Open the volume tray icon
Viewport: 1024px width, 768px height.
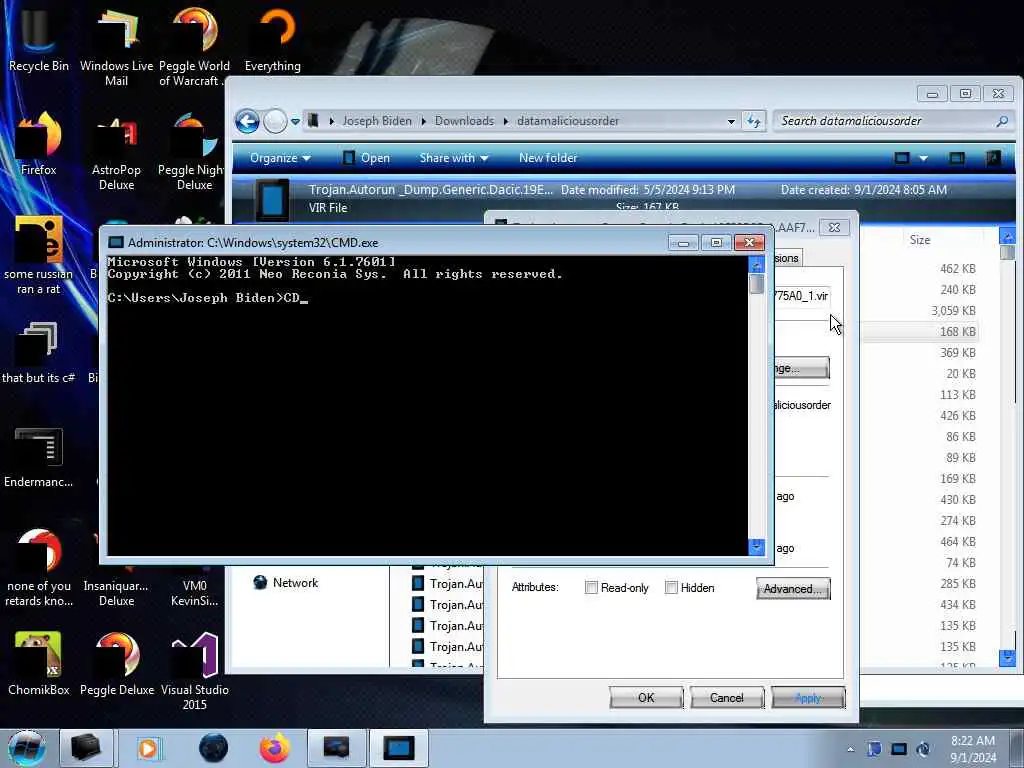point(923,749)
